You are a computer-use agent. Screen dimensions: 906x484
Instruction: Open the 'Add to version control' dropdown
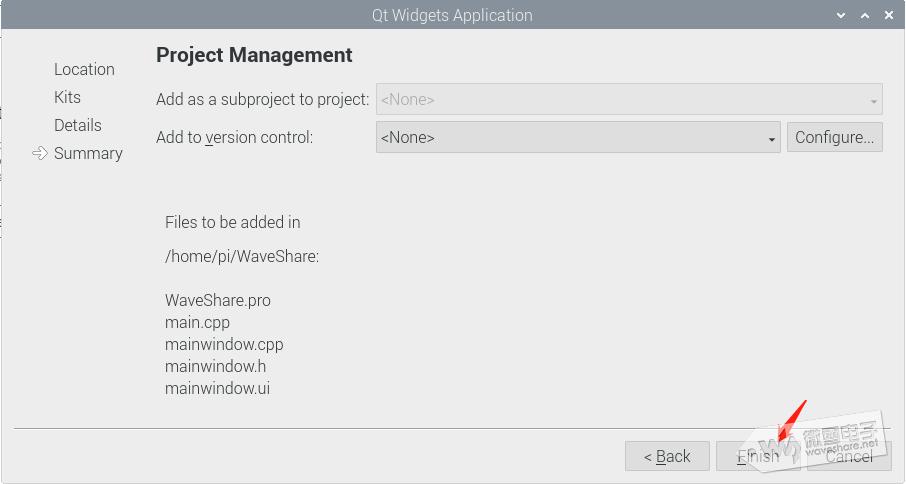578,137
